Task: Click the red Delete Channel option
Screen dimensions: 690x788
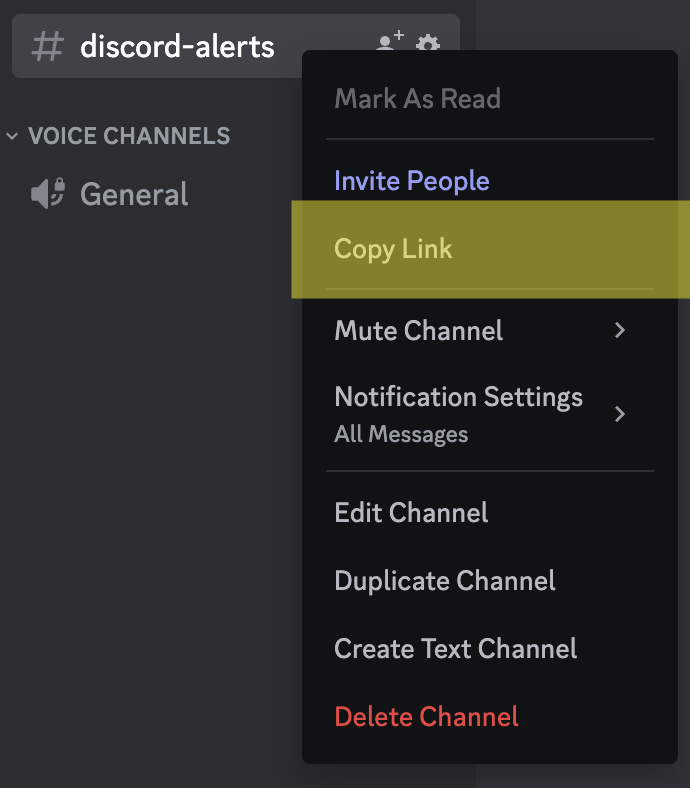Action: point(427,716)
